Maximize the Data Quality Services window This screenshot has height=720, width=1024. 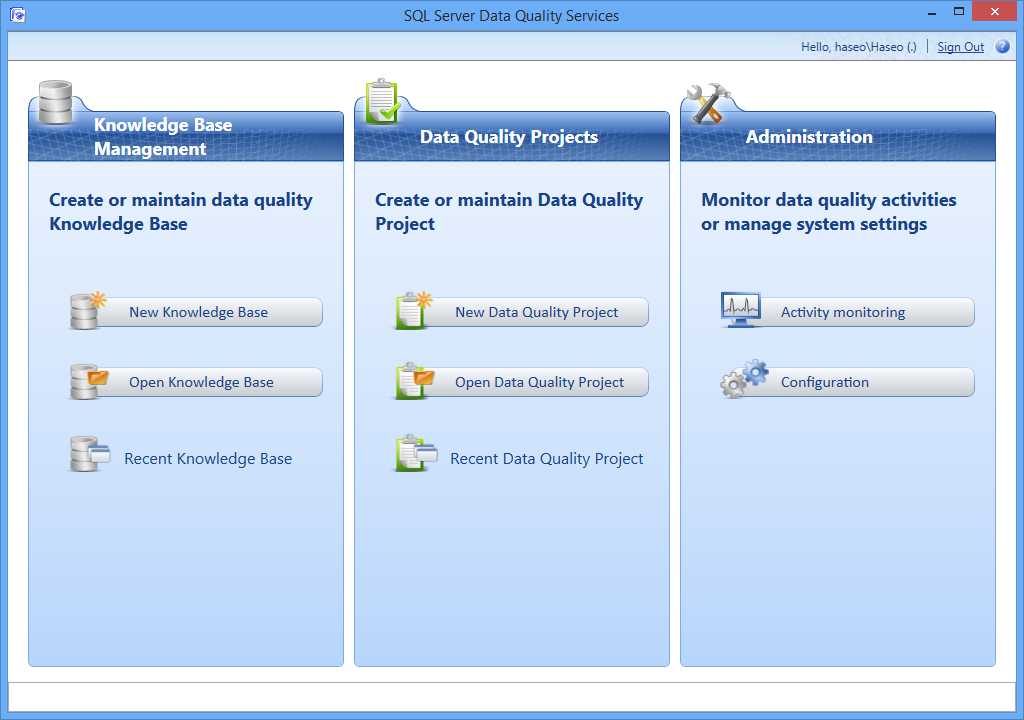tap(959, 12)
